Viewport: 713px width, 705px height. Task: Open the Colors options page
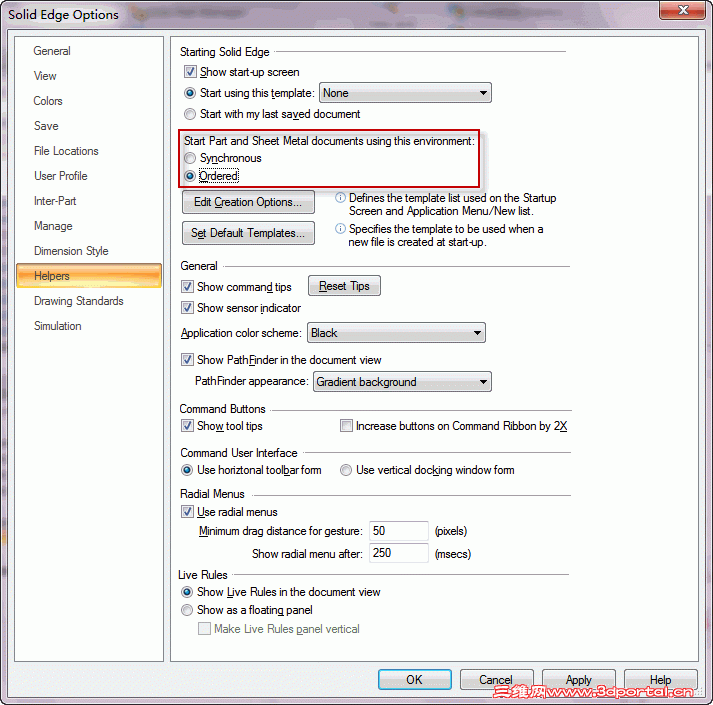click(48, 101)
